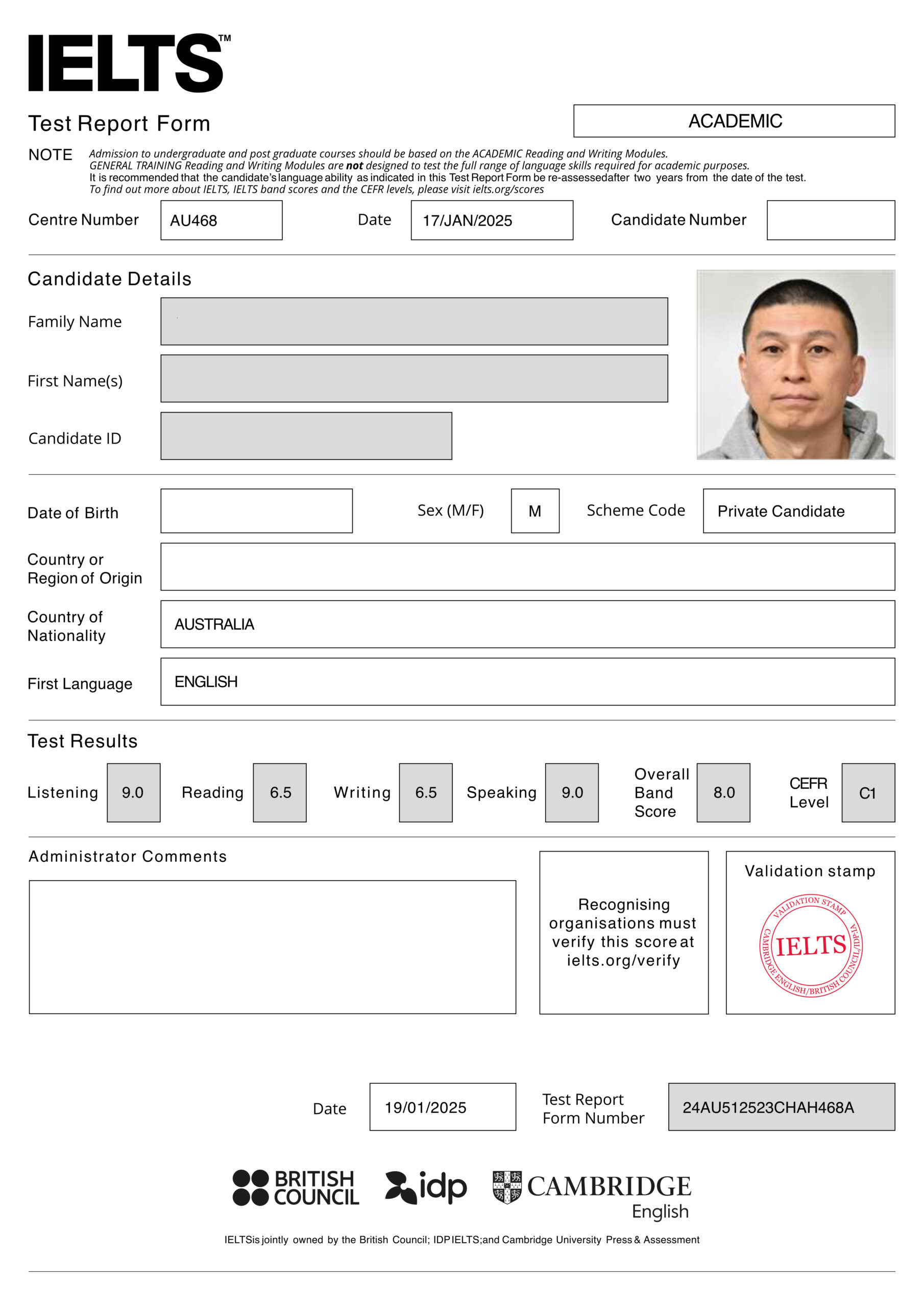Image resolution: width=924 pixels, height=1307 pixels.
Task: Click the Speaking score 9.0
Action: pyautogui.click(x=572, y=792)
